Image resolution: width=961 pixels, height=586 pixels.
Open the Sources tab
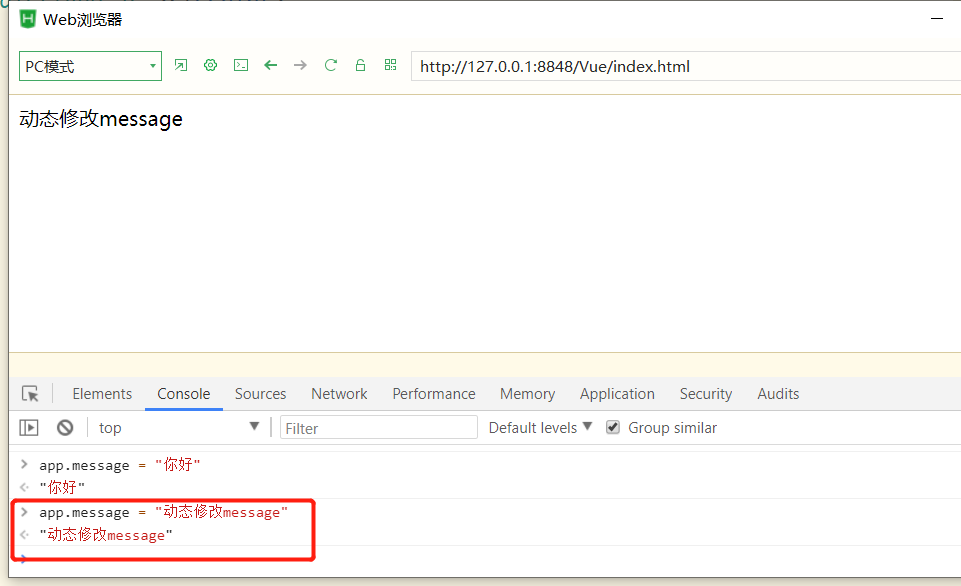coord(260,394)
